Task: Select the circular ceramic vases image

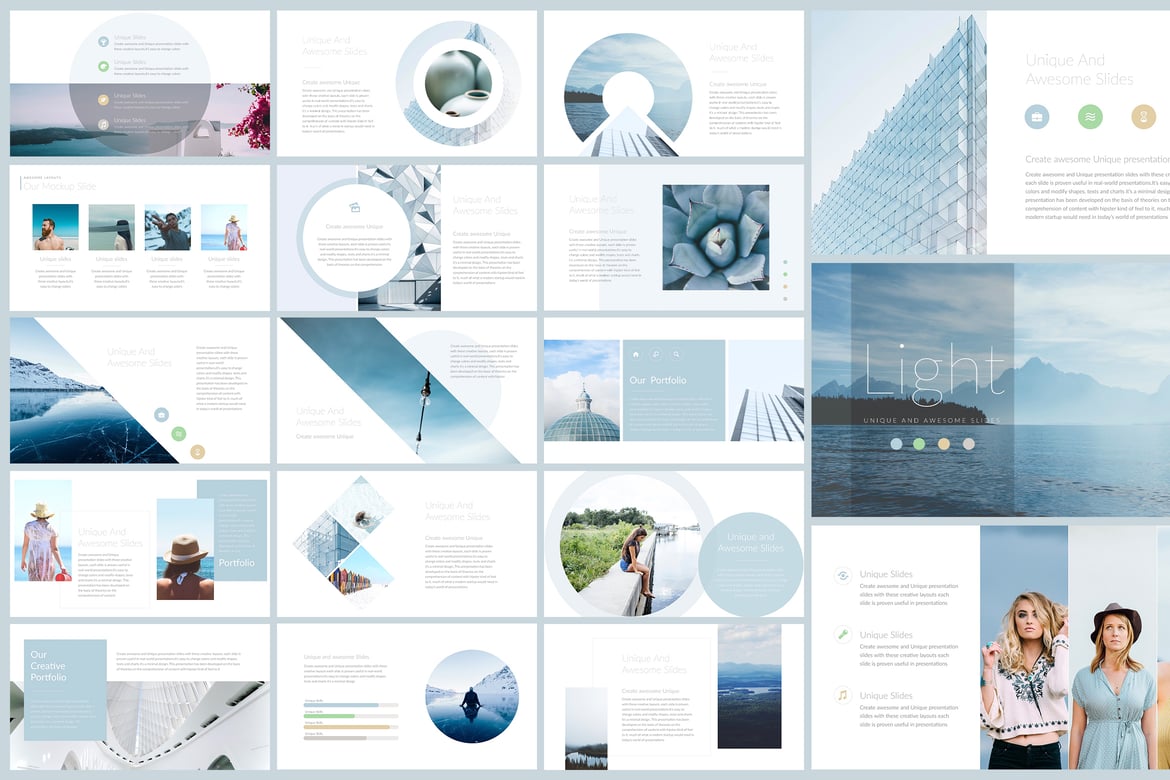Action: [458, 83]
